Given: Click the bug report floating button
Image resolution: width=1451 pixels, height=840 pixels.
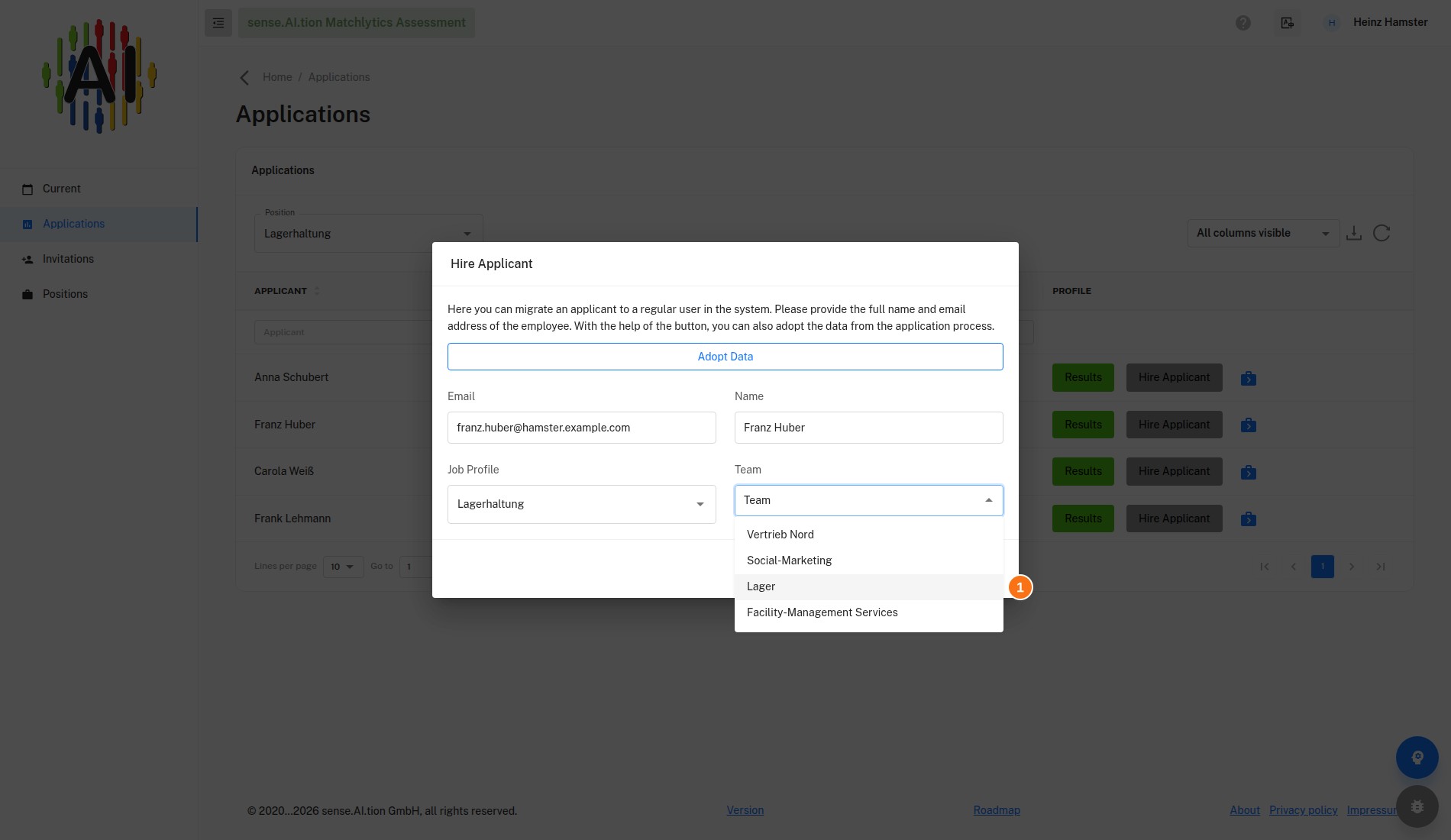Looking at the screenshot, I should click(1417, 806).
